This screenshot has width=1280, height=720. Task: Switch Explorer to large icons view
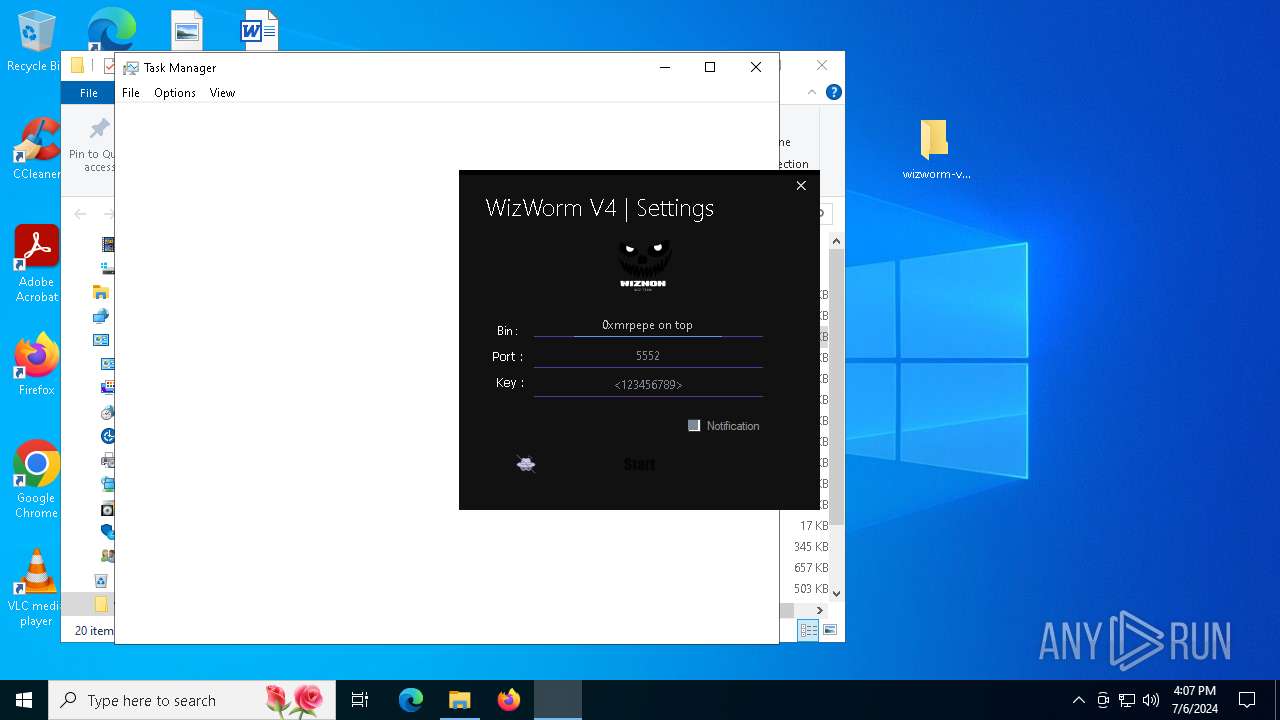click(829, 630)
